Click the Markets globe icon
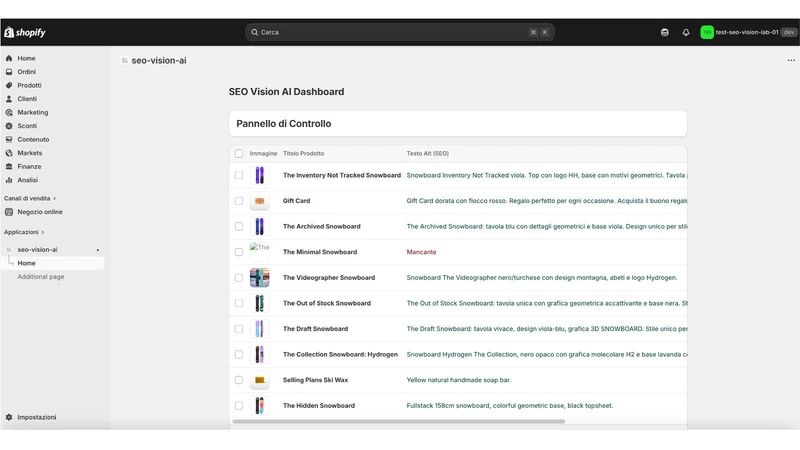The height and width of the screenshot is (450, 800). [9, 153]
